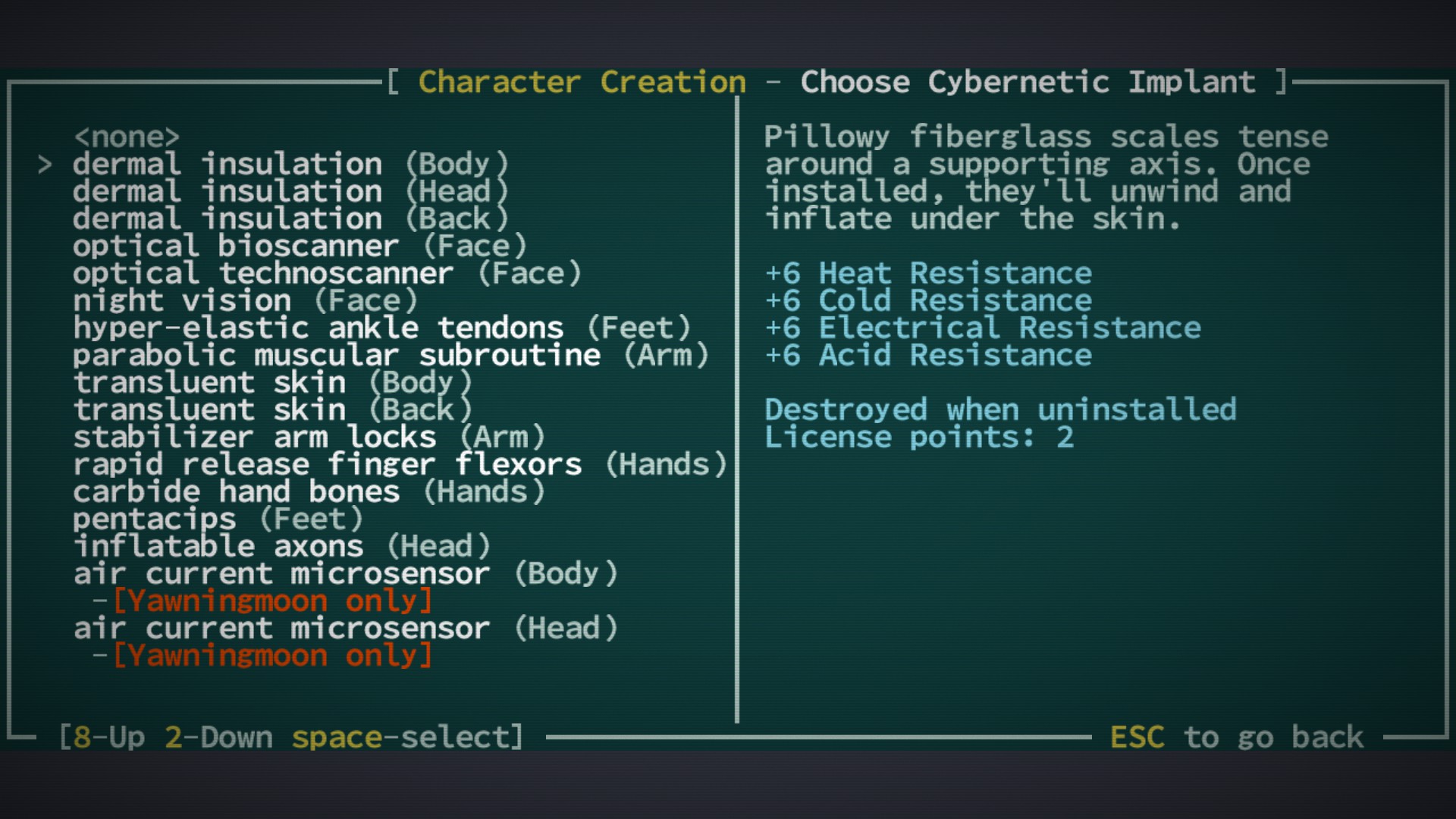The image size is (1456, 819).
Task: Choose stabilizer arm locks (Arm)
Action: 309,438
